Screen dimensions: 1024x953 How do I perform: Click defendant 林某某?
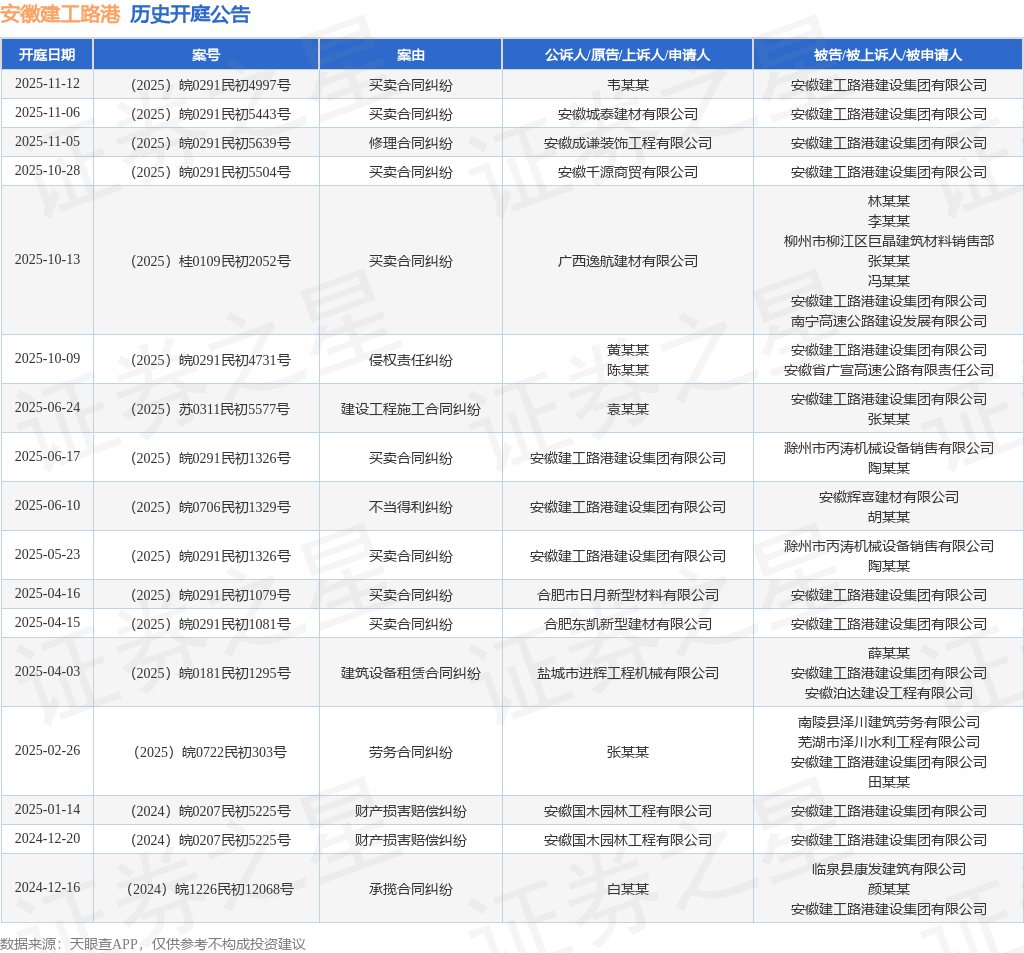(888, 201)
